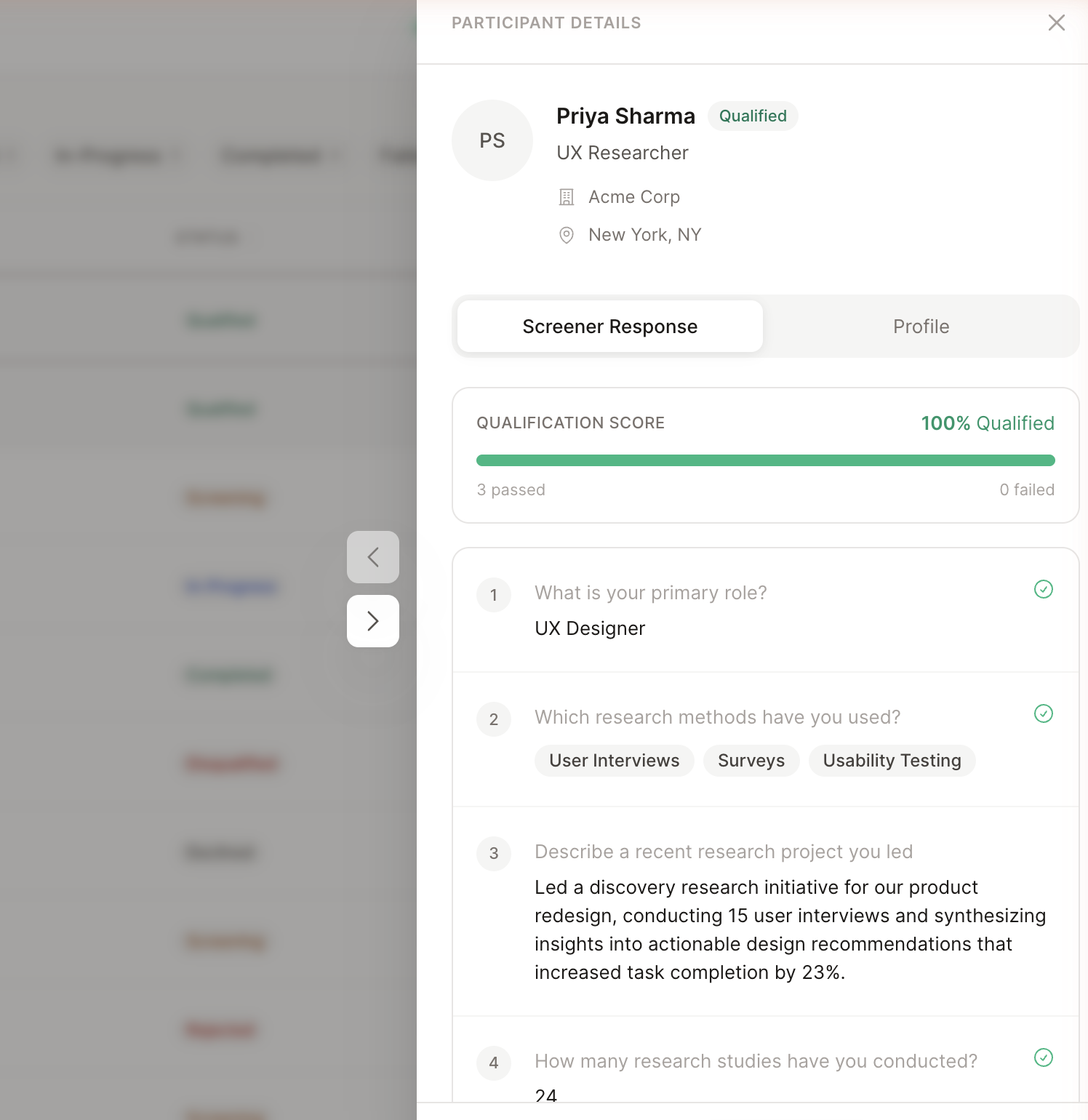The height and width of the screenshot is (1120, 1088).
Task: Advance to next participant via right chevron
Action: [x=372, y=620]
